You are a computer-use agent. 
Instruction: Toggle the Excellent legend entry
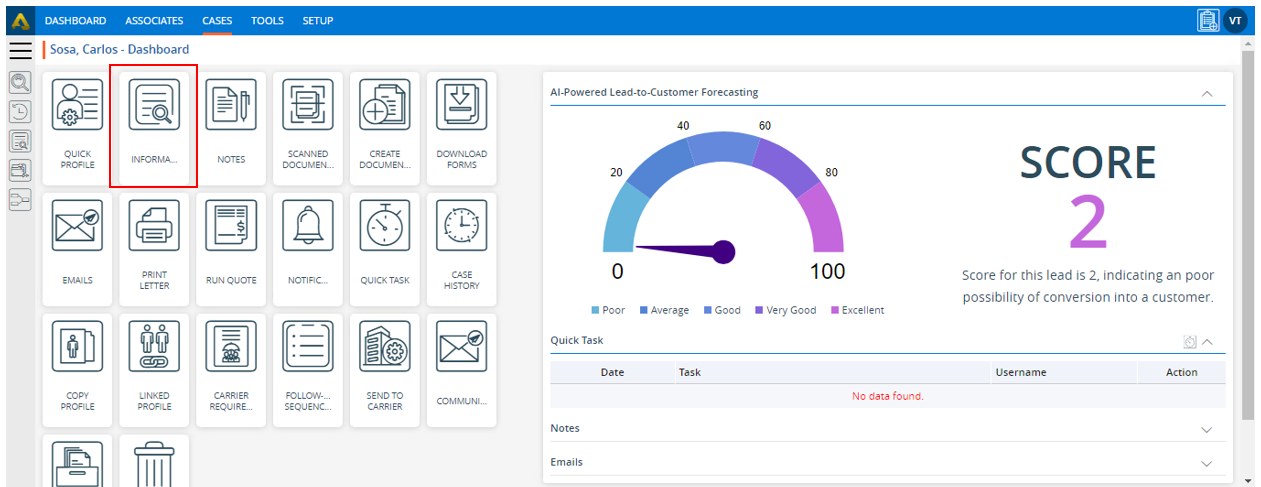(857, 310)
